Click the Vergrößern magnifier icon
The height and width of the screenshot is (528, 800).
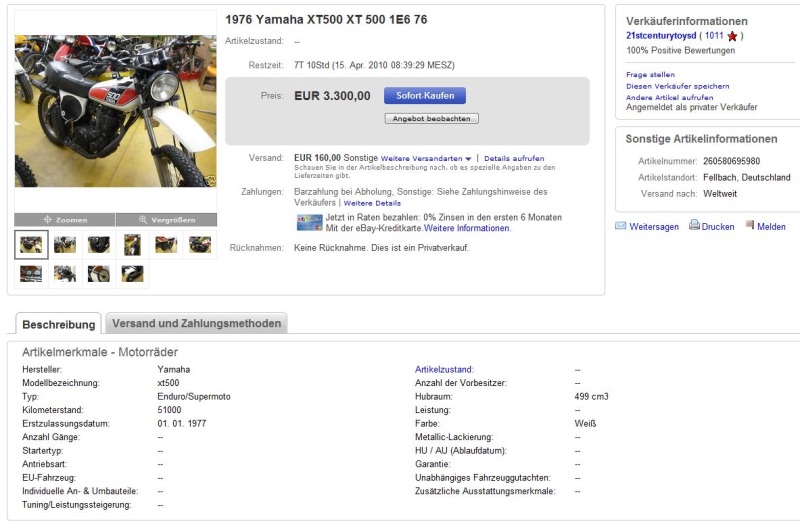pos(144,220)
